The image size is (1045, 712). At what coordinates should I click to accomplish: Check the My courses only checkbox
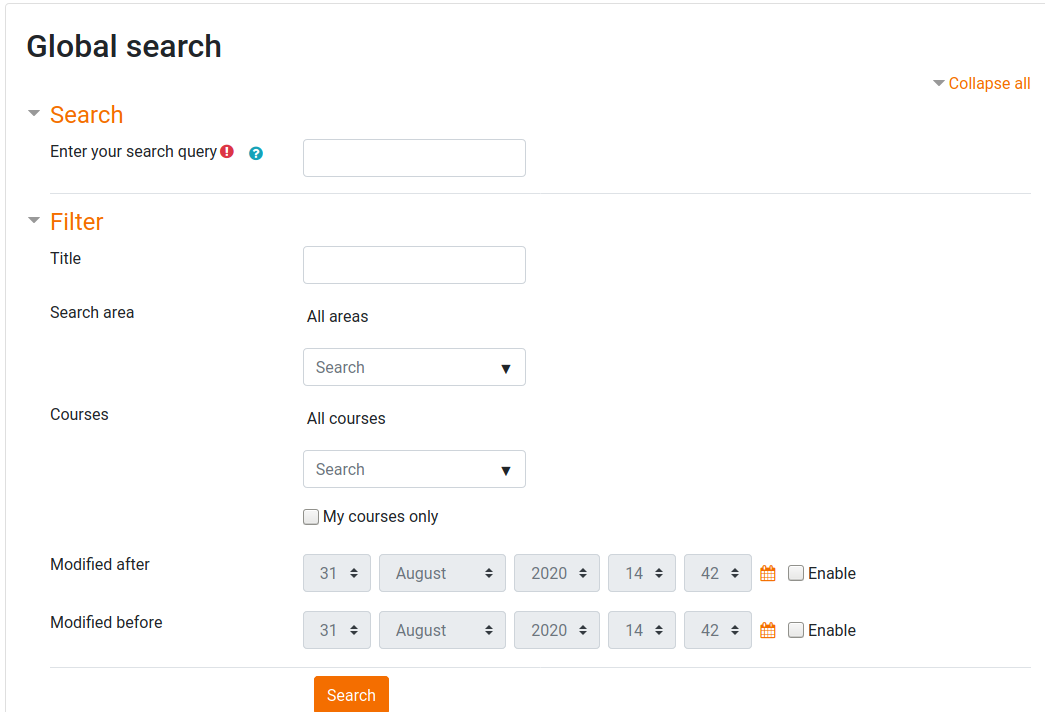311,516
